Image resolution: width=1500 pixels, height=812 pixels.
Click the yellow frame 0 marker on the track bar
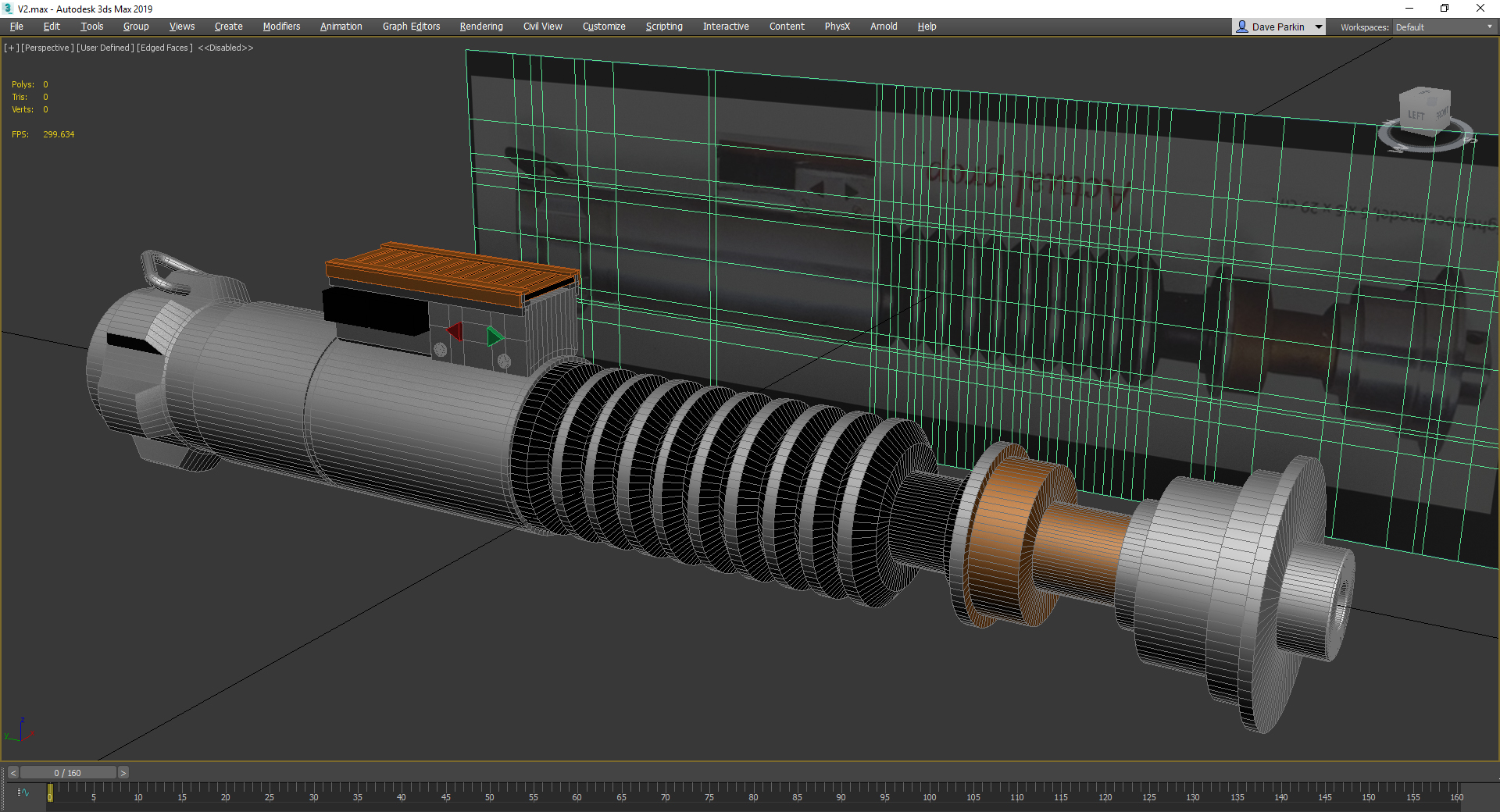tap(50, 792)
